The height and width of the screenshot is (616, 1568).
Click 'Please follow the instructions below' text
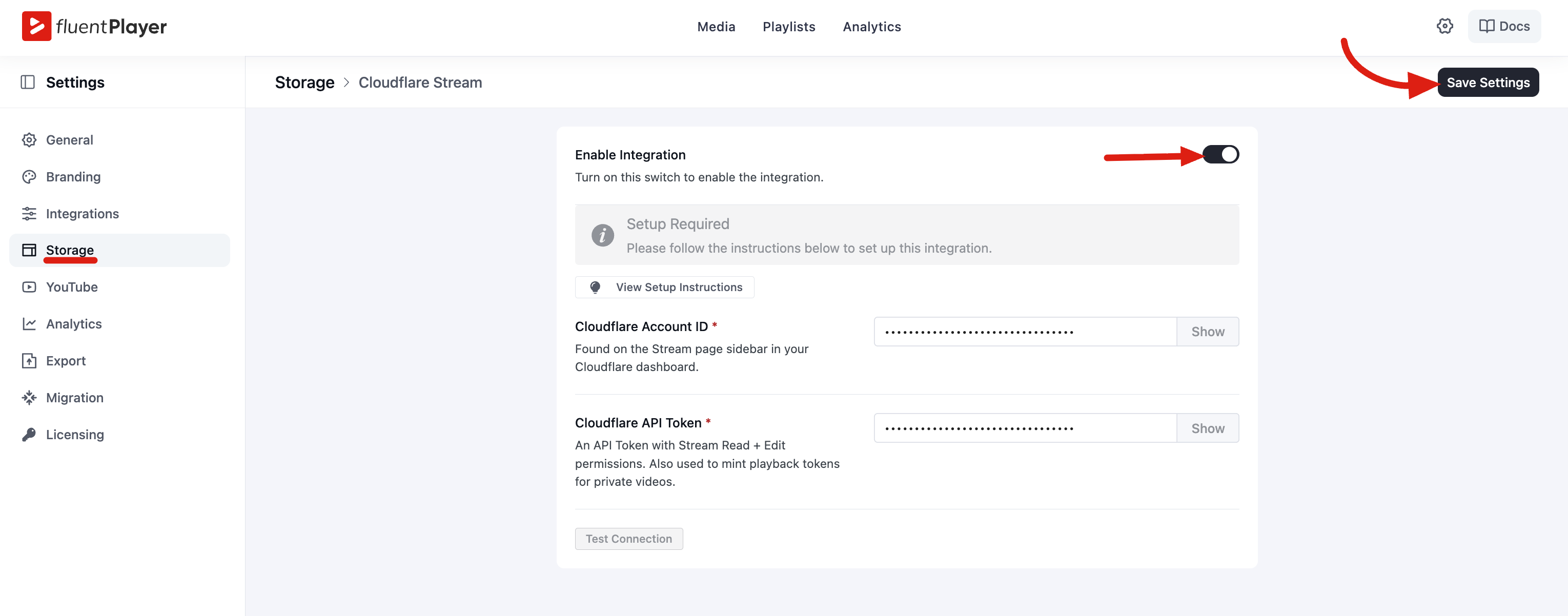click(809, 249)
